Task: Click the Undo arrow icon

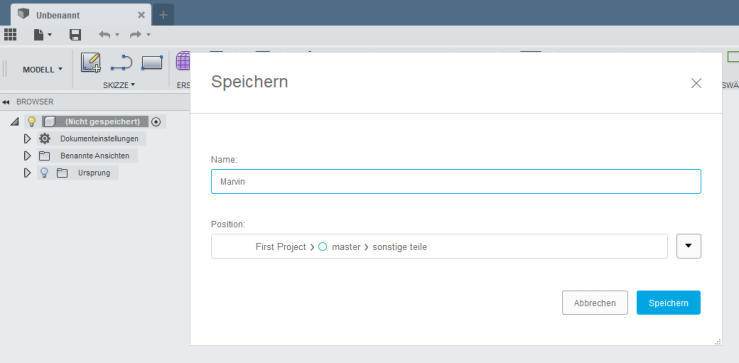Action: click(x=105, y=34)
